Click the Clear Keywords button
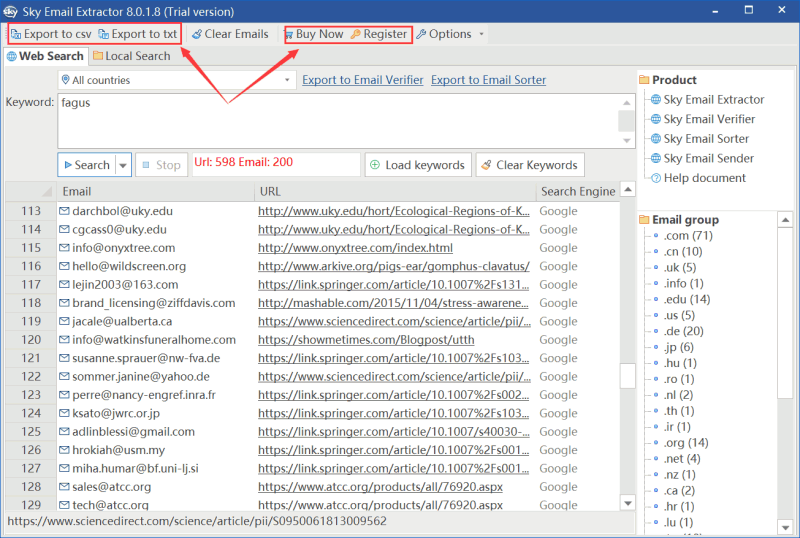The width and height of the screenshot is (800, 538). [529, 165]
